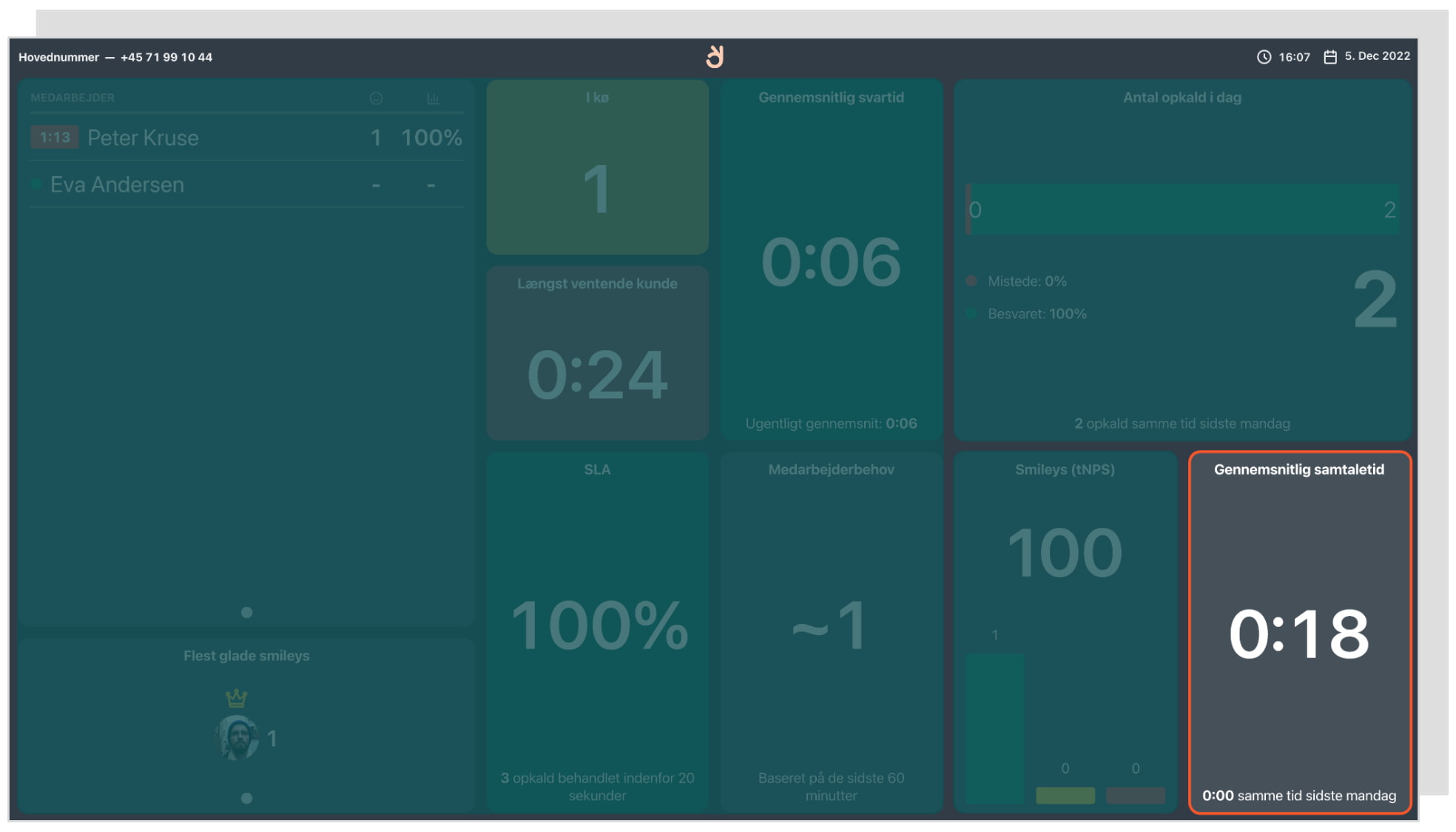Viewport: 1456px width, 832px height.
Task: Click the 1:13 call timer badge
Action: (x=55, y=138)
